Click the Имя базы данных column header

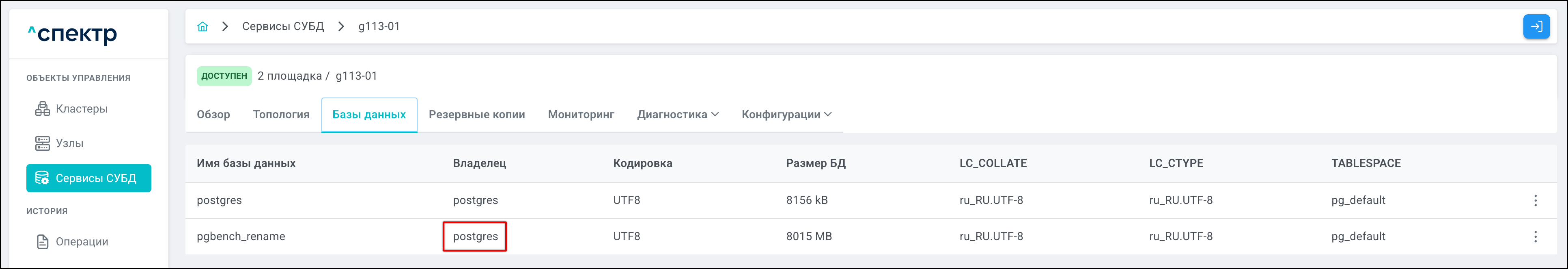click(246, 163)
